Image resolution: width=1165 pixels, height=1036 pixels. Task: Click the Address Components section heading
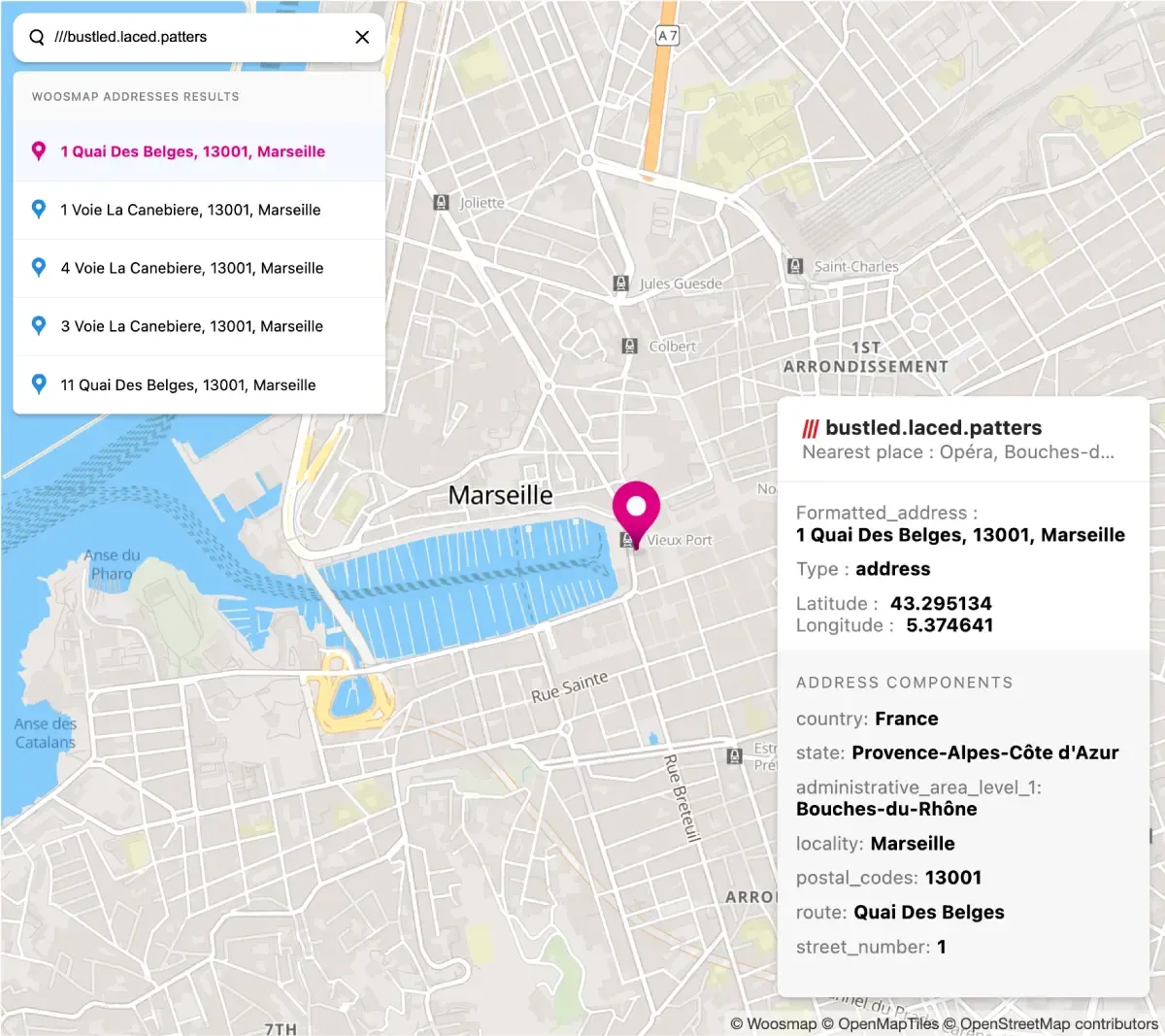click(904, 683)
